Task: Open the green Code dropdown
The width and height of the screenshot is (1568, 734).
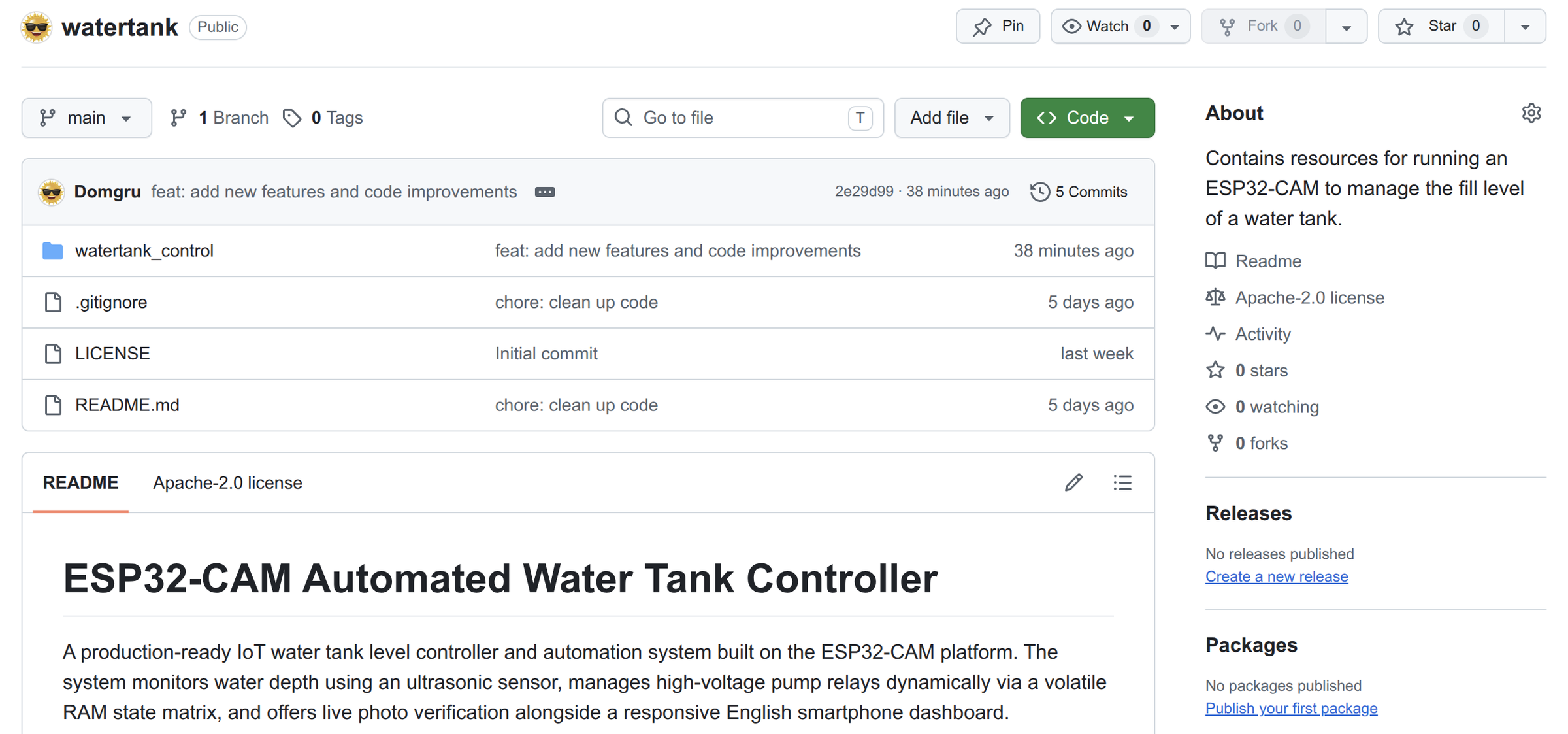Action: [x=1087, y=118]
